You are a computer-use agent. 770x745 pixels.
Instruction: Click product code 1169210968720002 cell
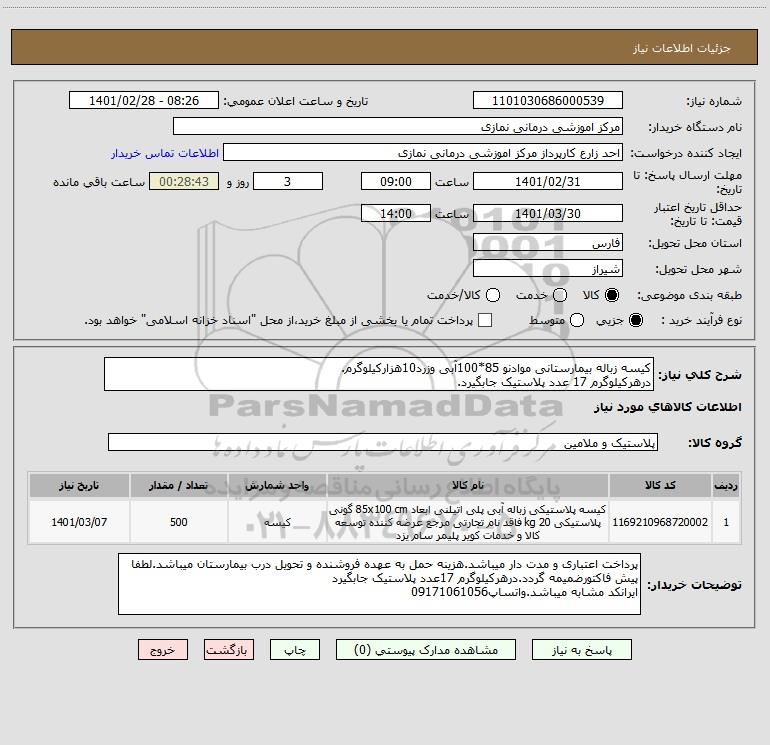pos(660,522)
